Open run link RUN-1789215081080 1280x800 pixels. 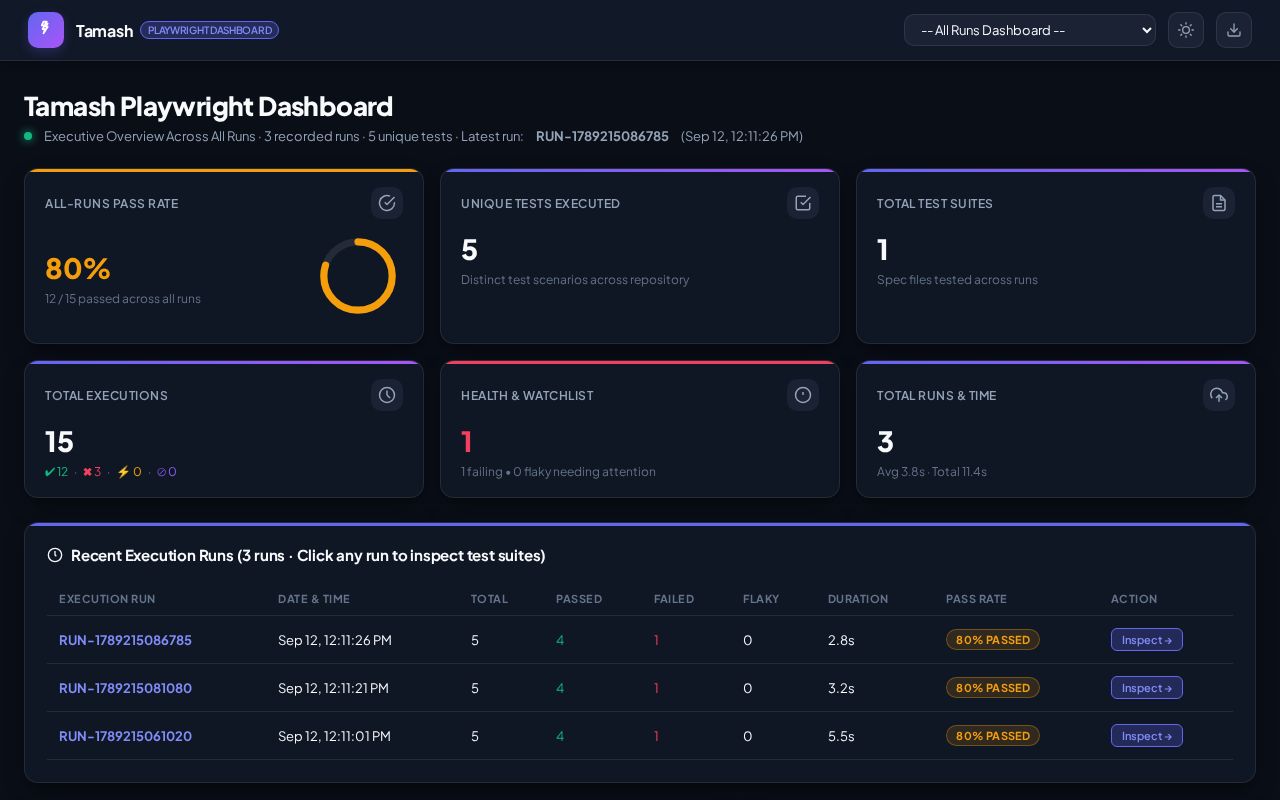point(125,688)
